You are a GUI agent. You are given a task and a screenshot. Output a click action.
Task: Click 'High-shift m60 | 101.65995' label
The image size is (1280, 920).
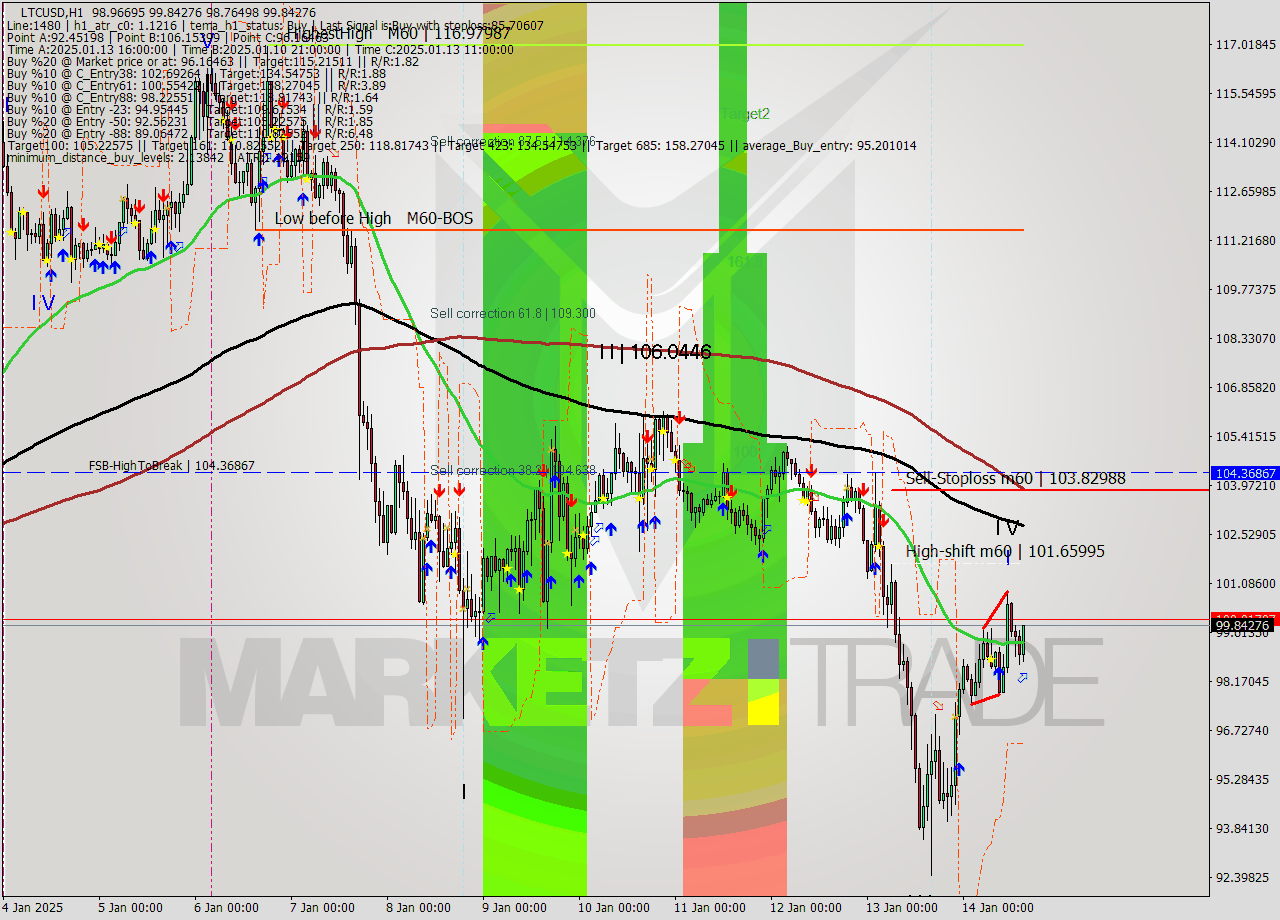point(1005,551)
